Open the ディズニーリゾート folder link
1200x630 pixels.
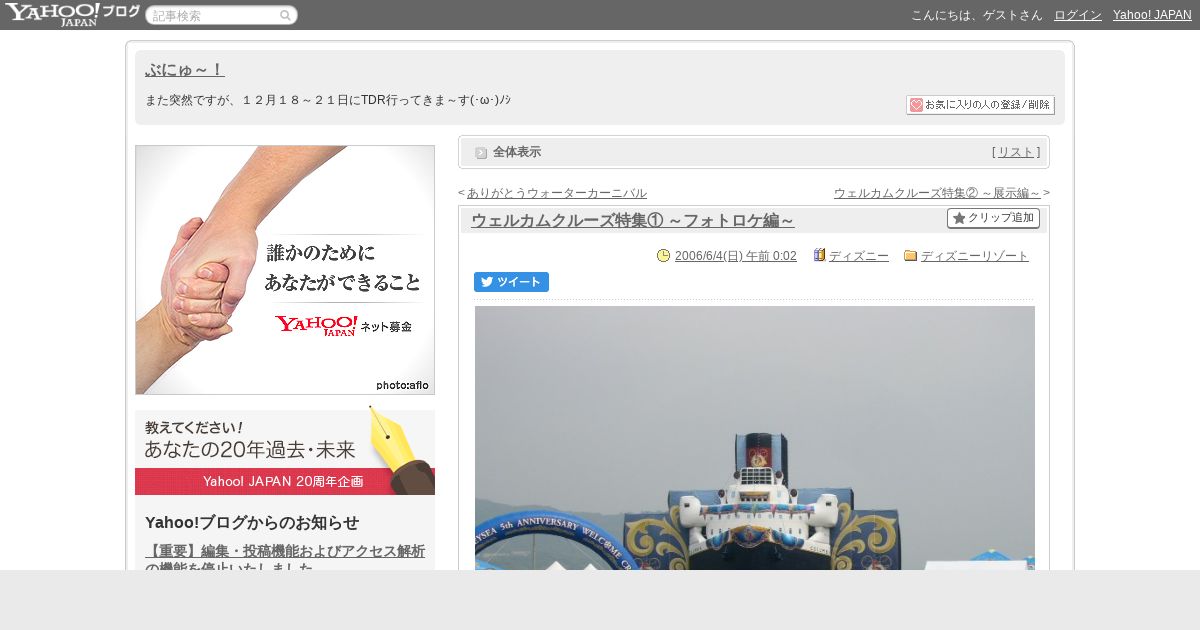pyautogui.click(x=975, y=256)
